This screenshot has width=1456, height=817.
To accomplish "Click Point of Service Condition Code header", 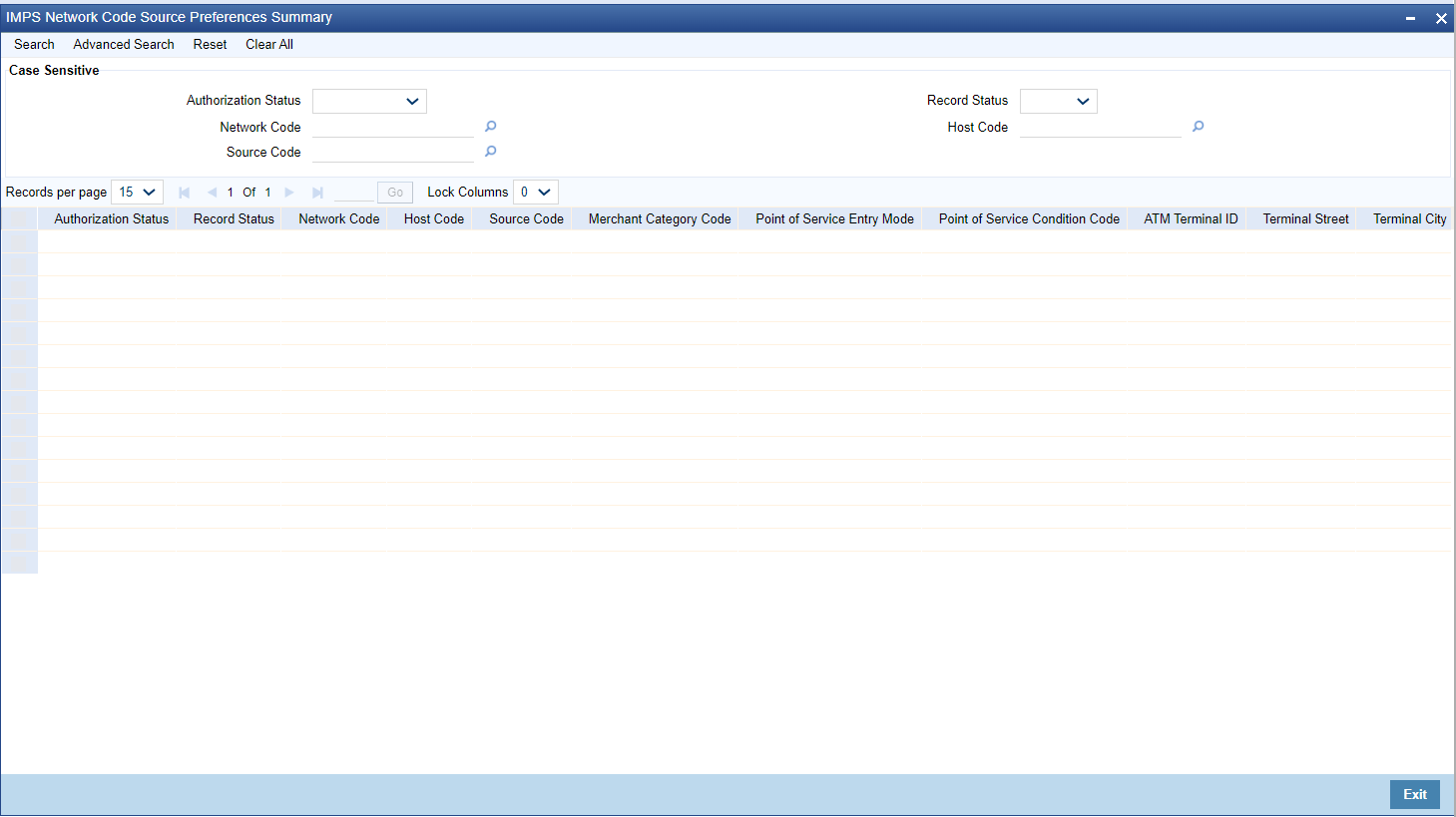I will (x=1029, y=219).
